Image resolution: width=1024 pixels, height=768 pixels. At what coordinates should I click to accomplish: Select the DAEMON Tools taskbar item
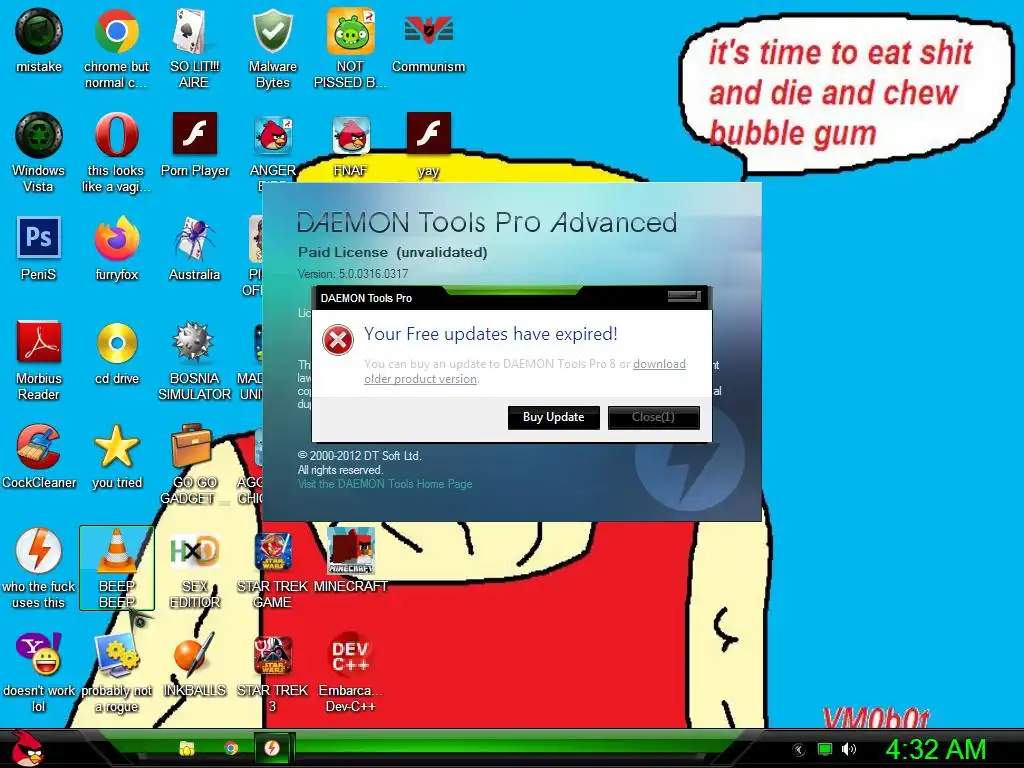click(272, 748)
